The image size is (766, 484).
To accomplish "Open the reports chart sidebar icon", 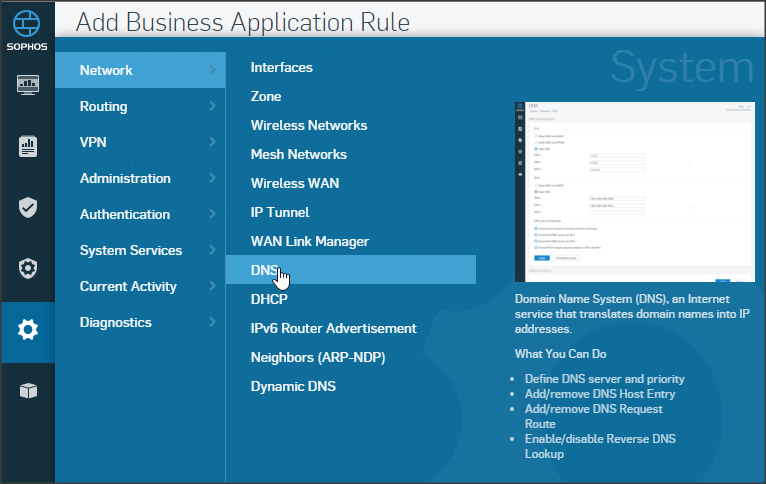I will coord(28,147).
